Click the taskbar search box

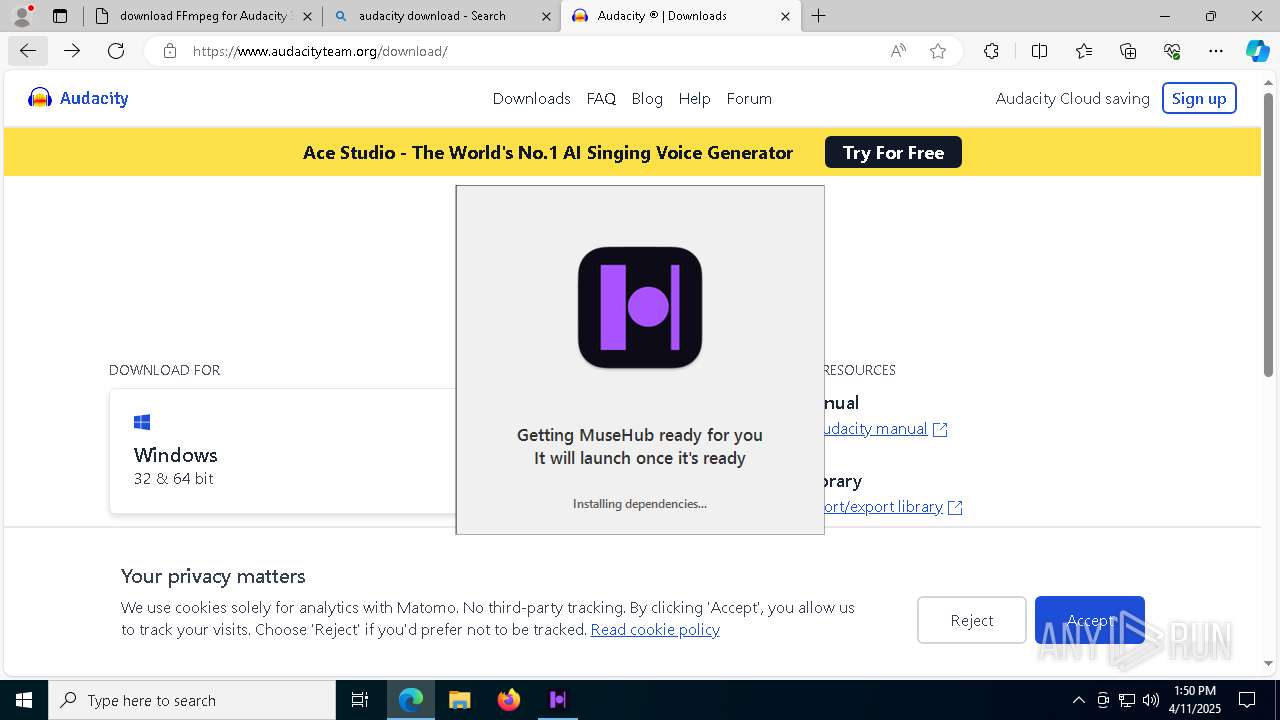(192, 700)
